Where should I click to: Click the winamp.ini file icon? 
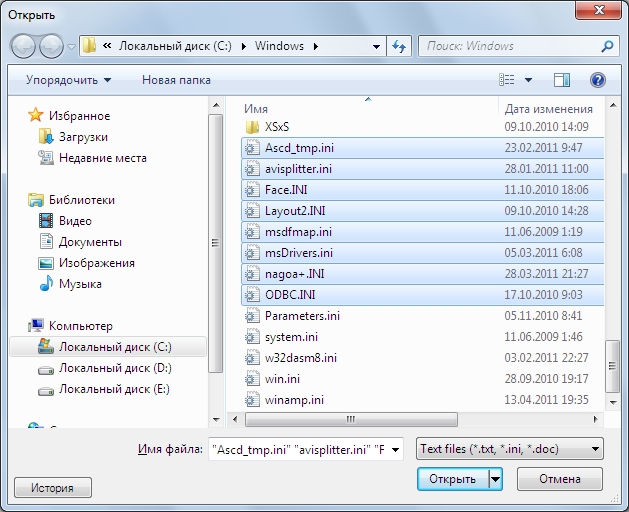(252, 400)
